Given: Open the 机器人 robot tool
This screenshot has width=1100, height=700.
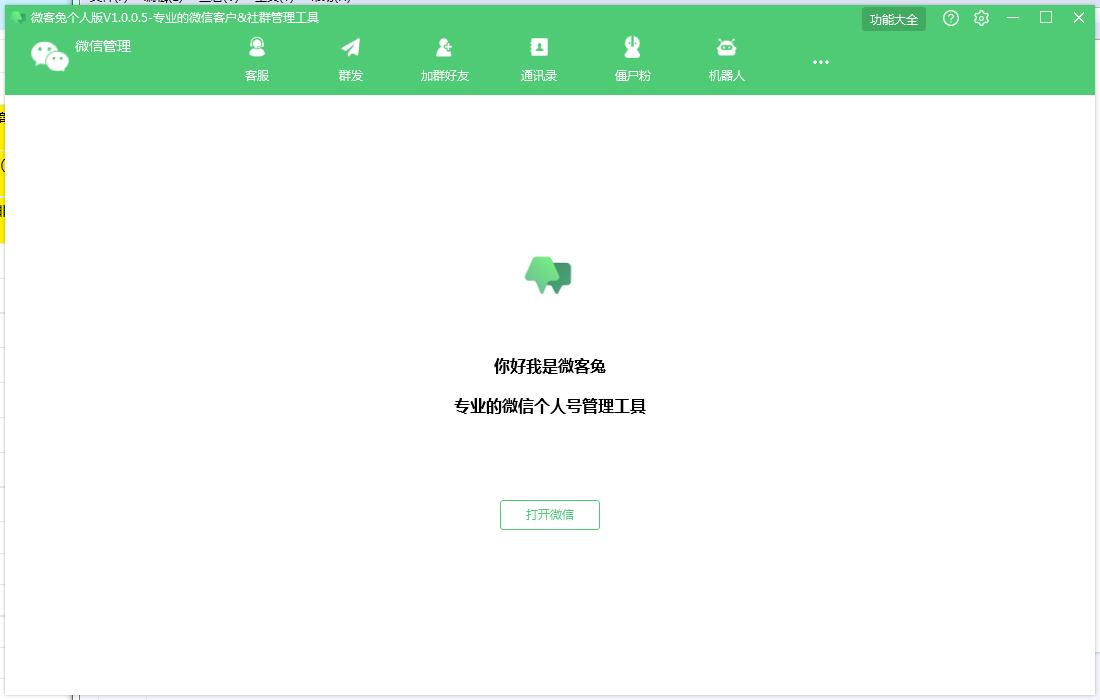Looking at the screenshot, I should (x=726, y=59).
